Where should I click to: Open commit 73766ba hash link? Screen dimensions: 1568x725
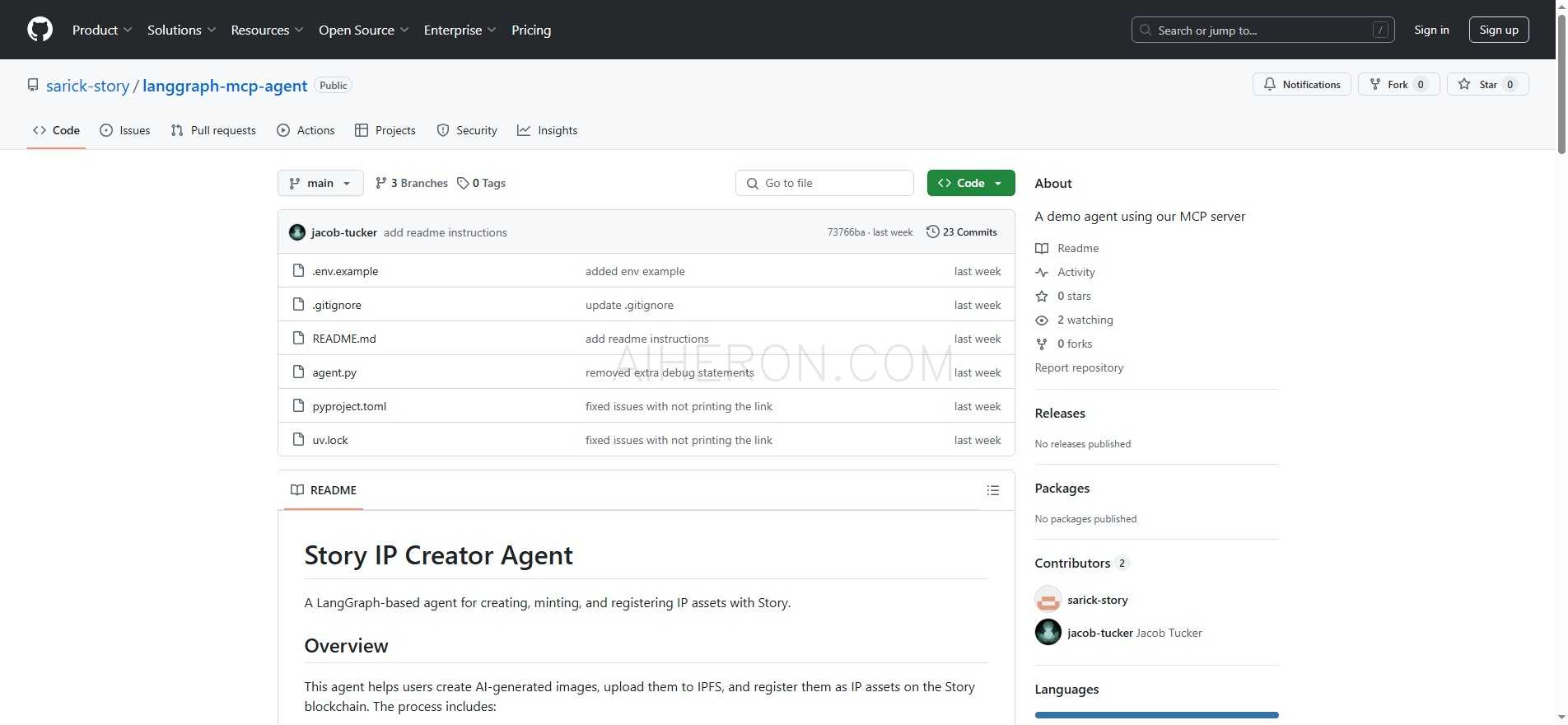pyautogui.click(x=846, y=232)
